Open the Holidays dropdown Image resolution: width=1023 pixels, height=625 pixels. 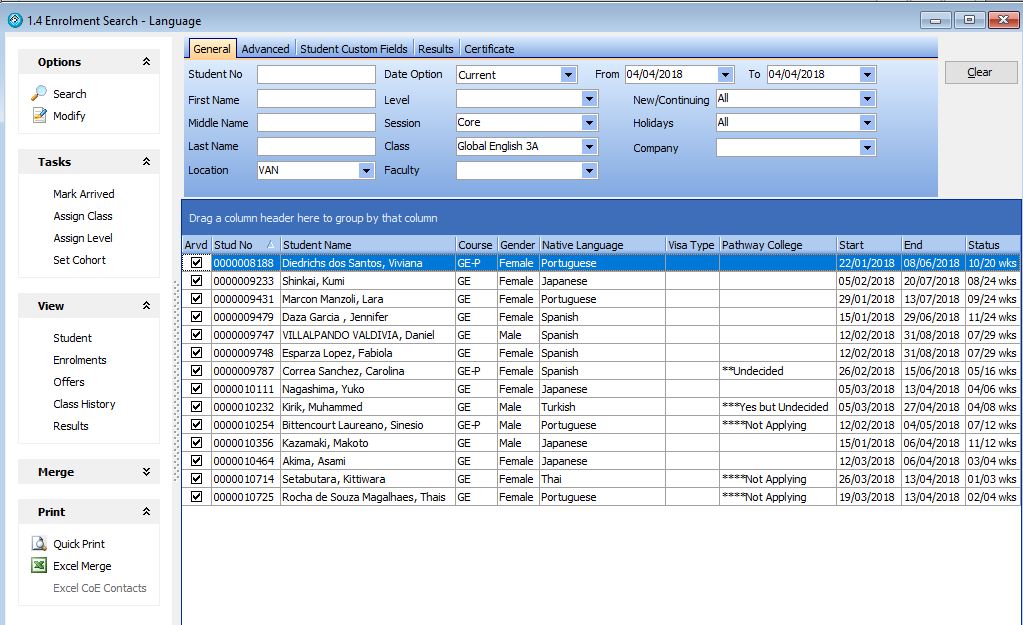[869, 122]
